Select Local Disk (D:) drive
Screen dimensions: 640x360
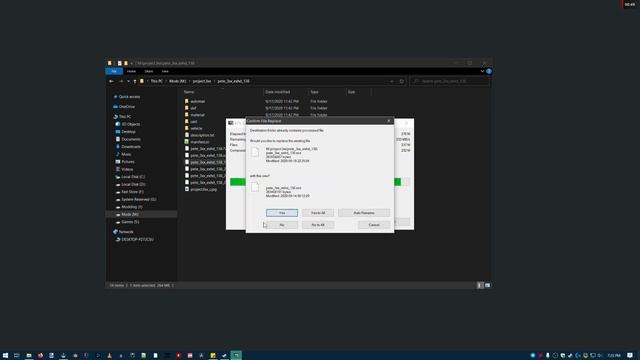[x=133, y=184]
